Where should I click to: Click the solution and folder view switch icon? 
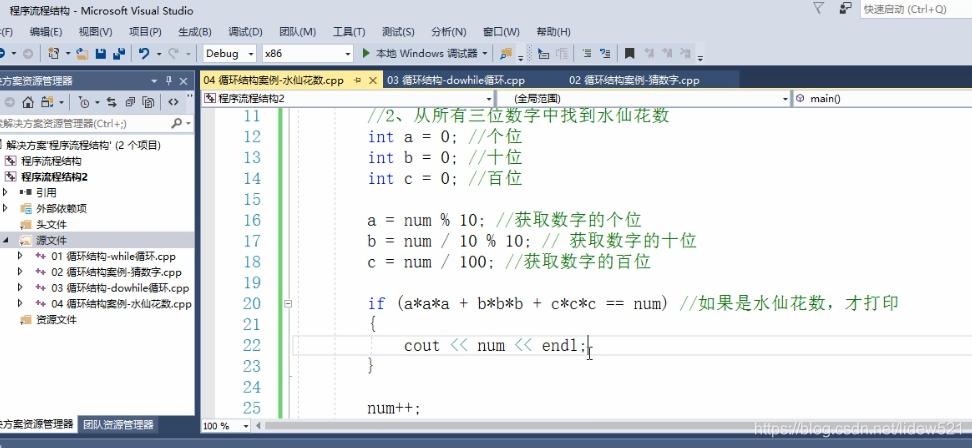48,102
